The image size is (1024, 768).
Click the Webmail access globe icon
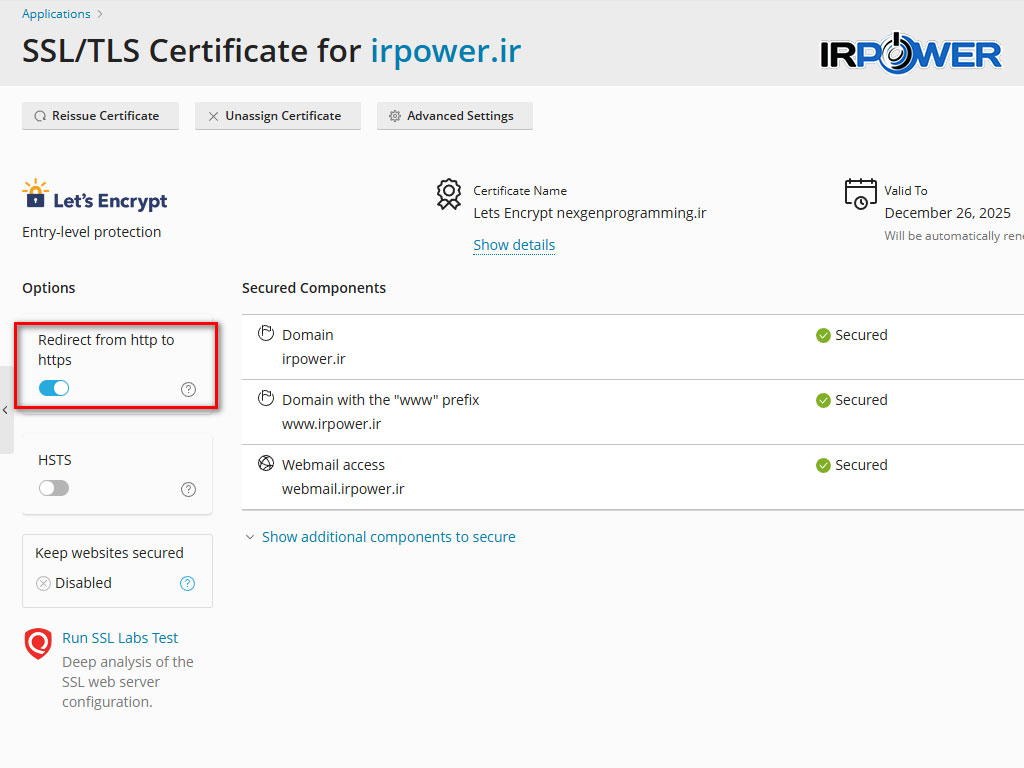pos(266,464)
